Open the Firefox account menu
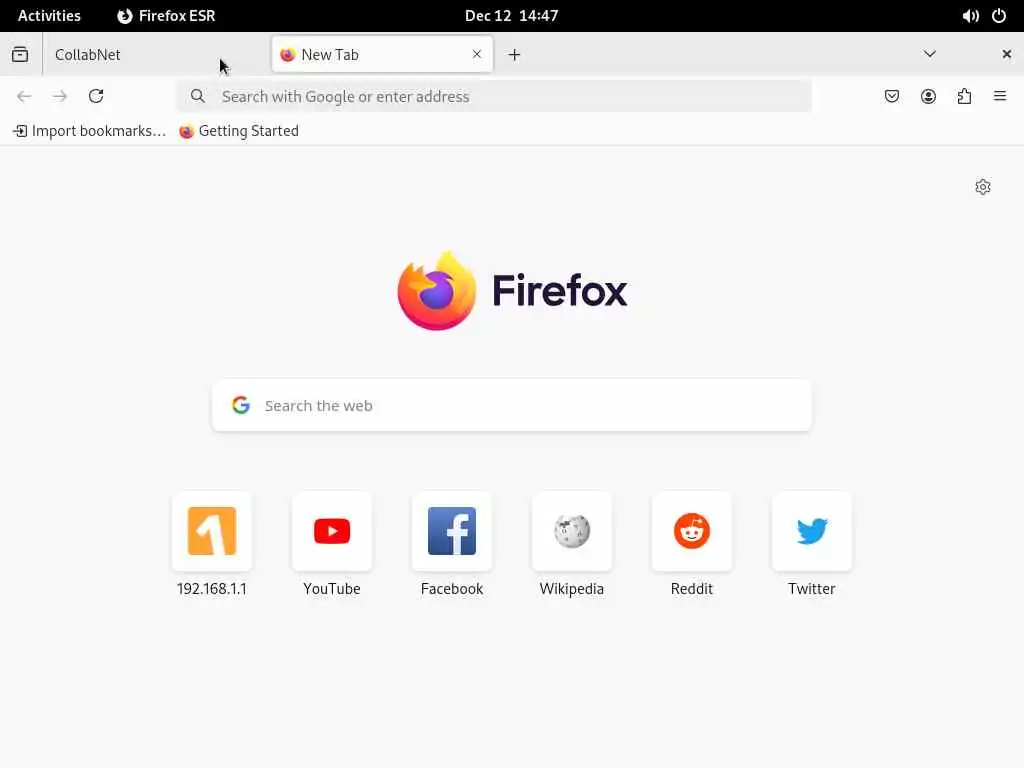Screen dimensions: 1024x768 (928, 97)
